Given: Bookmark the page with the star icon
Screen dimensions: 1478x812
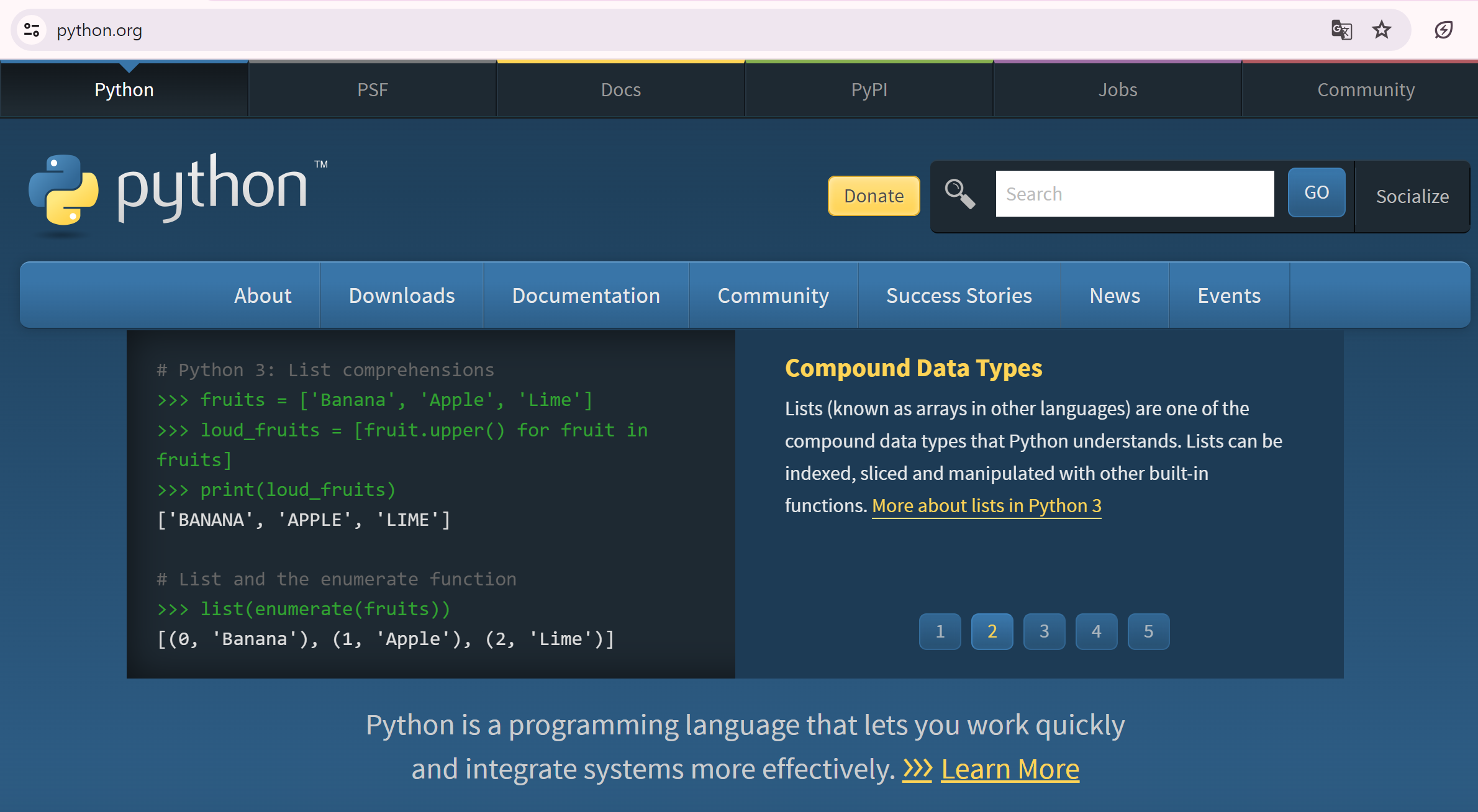Looking at the screenshot, I should pos(1381,30).
